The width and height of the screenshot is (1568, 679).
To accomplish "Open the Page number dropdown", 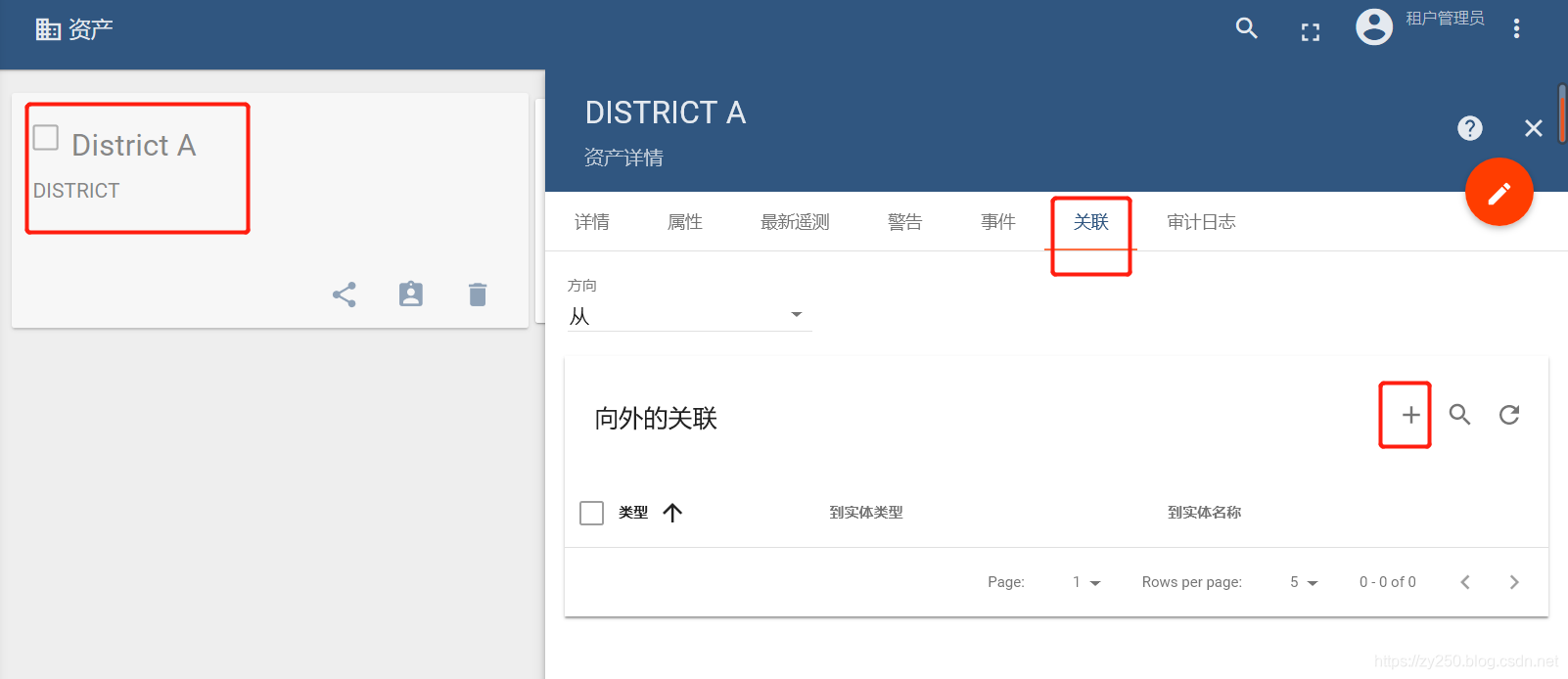I will pyautogui.click(x=1086, y=582).
